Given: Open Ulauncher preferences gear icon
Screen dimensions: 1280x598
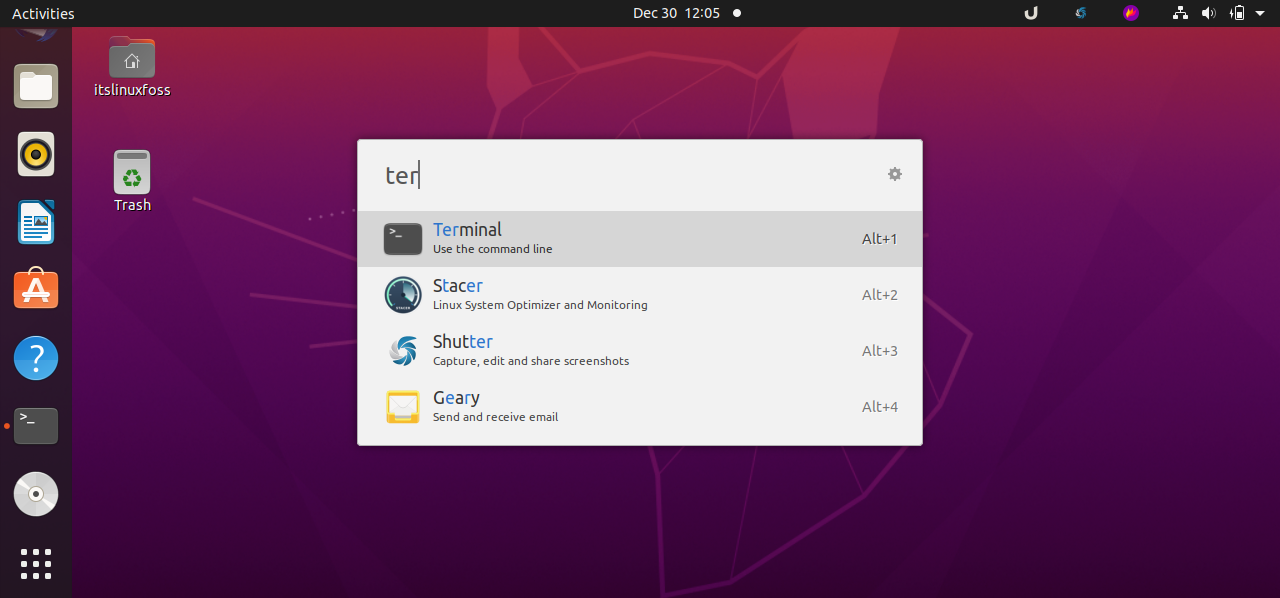Looking at the screenshot, I should pyautogui.click(x=895, y=174).
